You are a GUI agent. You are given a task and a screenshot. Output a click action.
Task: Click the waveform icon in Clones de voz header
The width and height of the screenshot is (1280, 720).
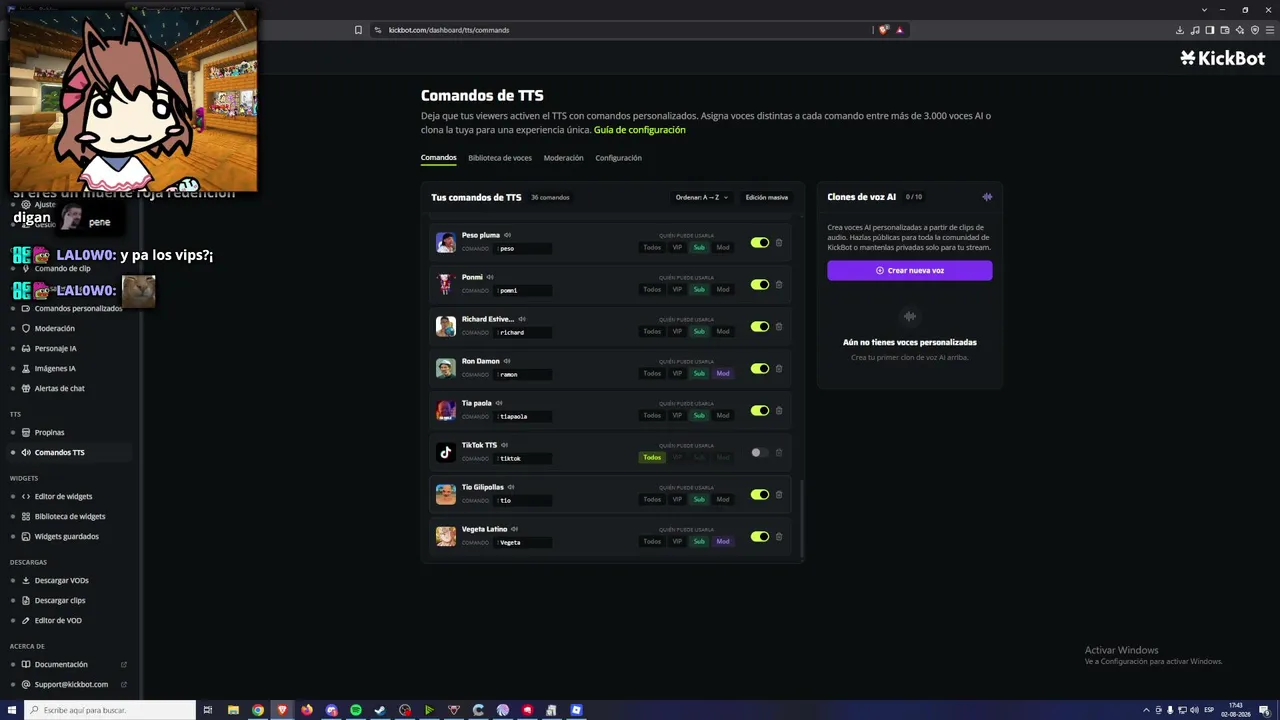click(987, 197)
